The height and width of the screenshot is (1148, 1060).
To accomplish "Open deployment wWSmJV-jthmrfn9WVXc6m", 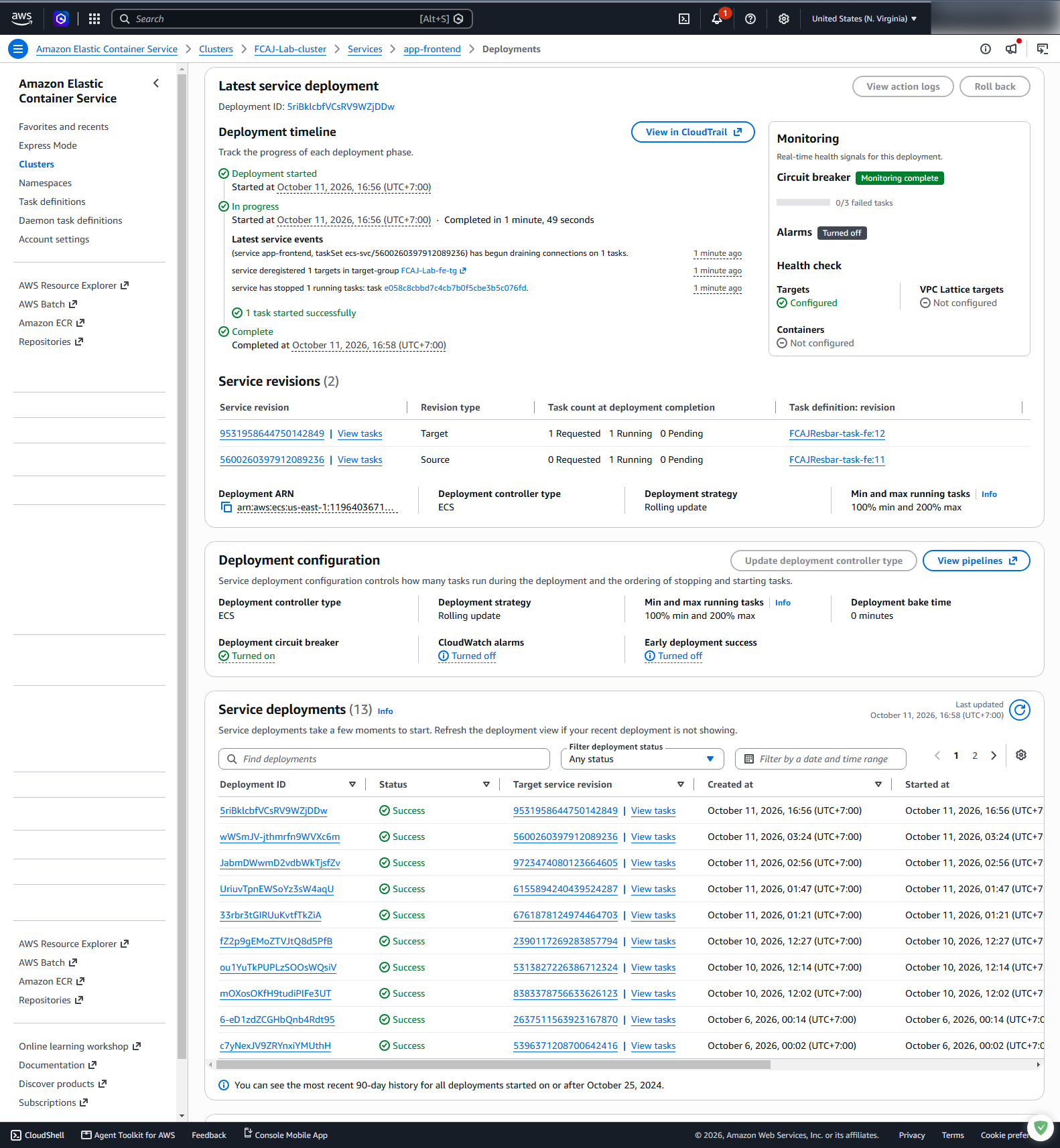I will click(x=279, y=837).
